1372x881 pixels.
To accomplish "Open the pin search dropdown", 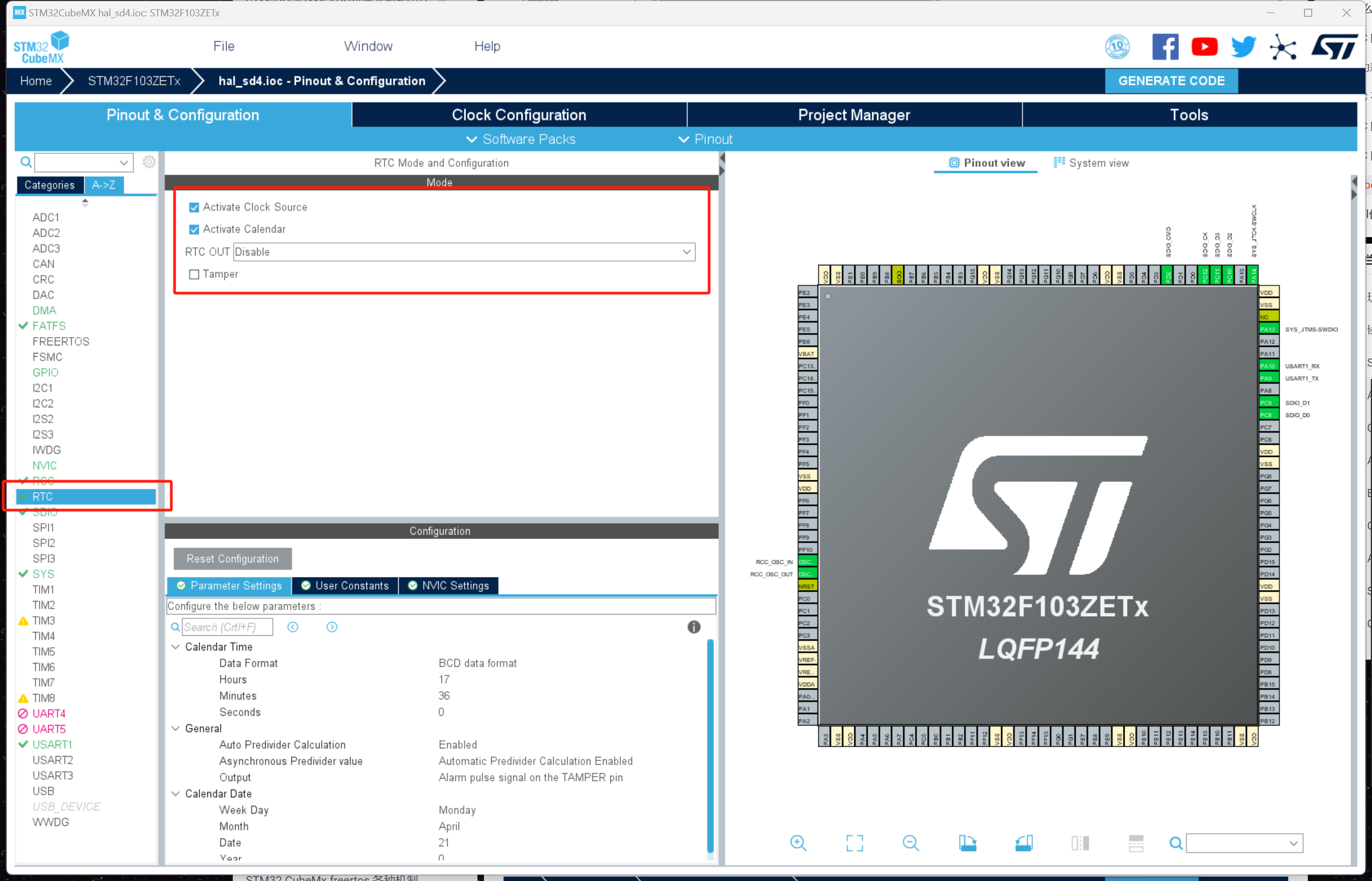I will click(x=1294, y=843).
